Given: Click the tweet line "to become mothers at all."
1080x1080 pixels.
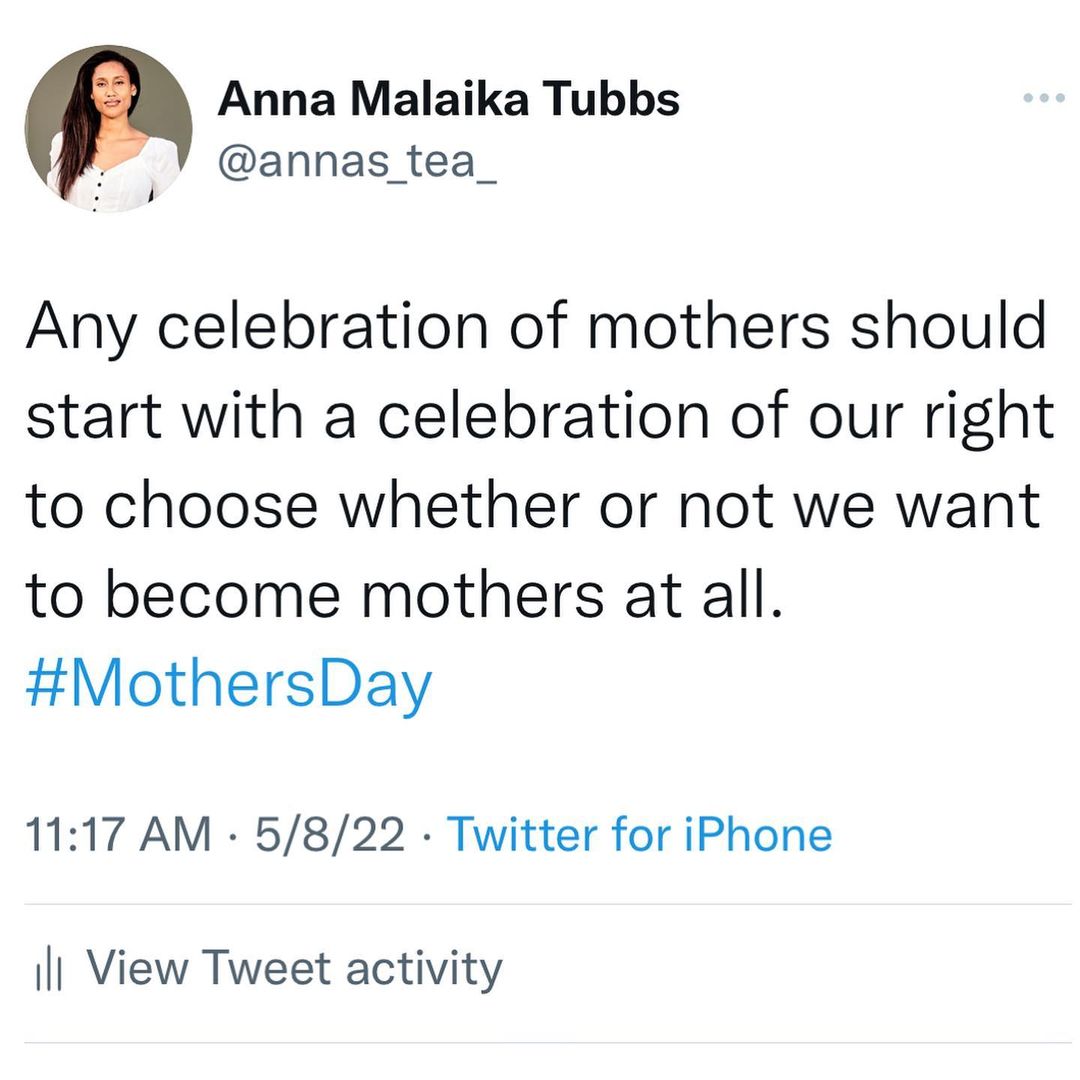Looking at the screenshot, I should point(401,596).
